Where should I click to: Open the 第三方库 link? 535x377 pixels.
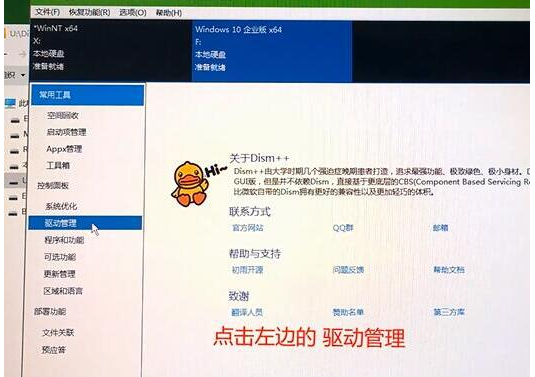449,312
